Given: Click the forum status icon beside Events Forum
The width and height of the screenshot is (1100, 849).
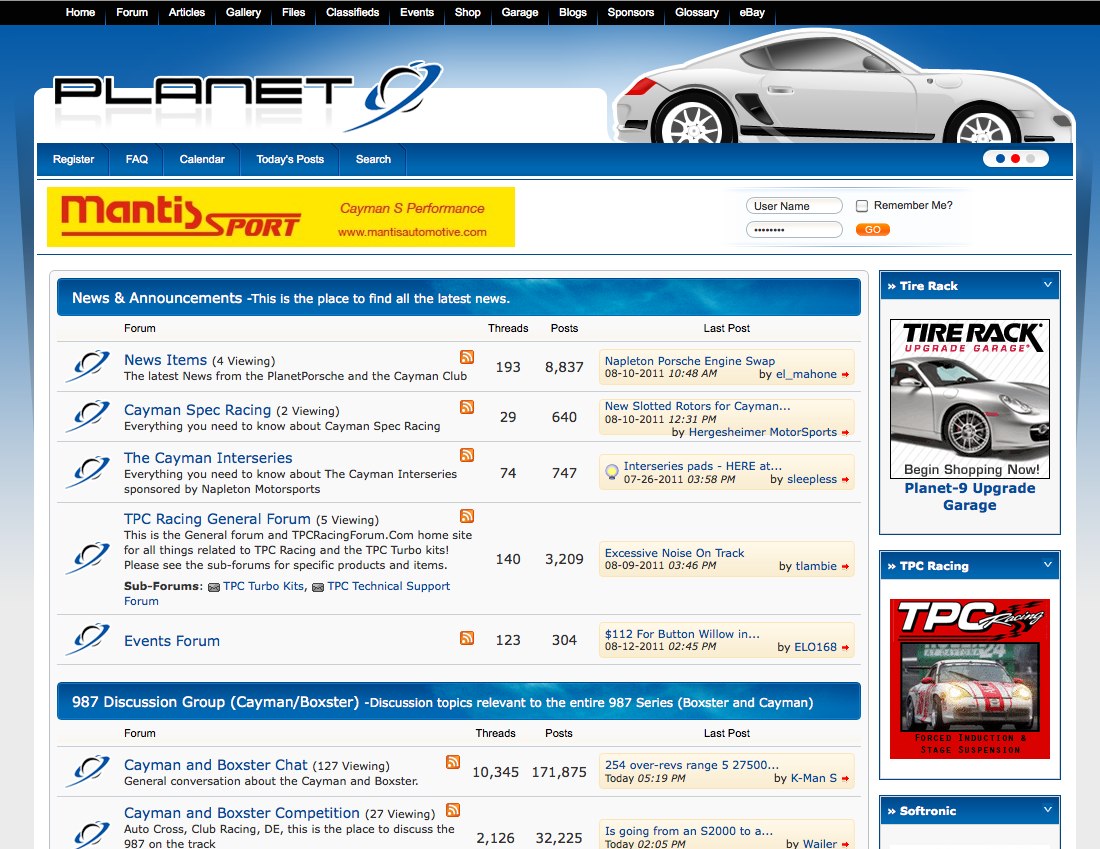Looking at the screenshot, I should [x=88, y=639].
